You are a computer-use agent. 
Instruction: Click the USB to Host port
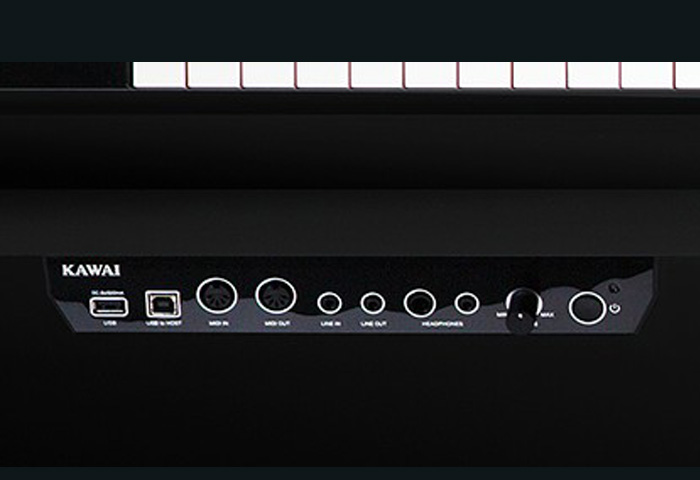point(163,304)
